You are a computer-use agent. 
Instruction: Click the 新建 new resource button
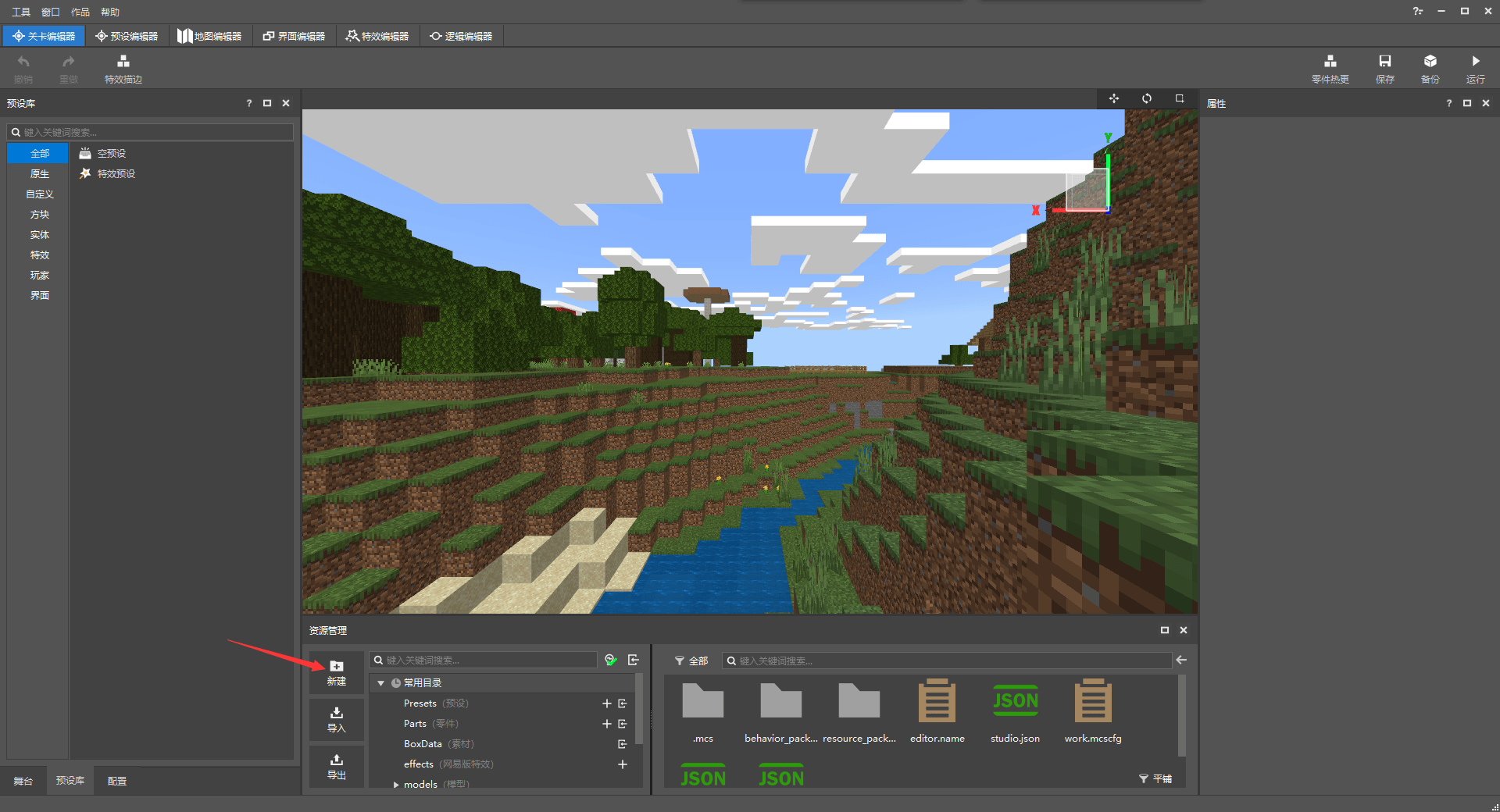click(x=337, y=672)
